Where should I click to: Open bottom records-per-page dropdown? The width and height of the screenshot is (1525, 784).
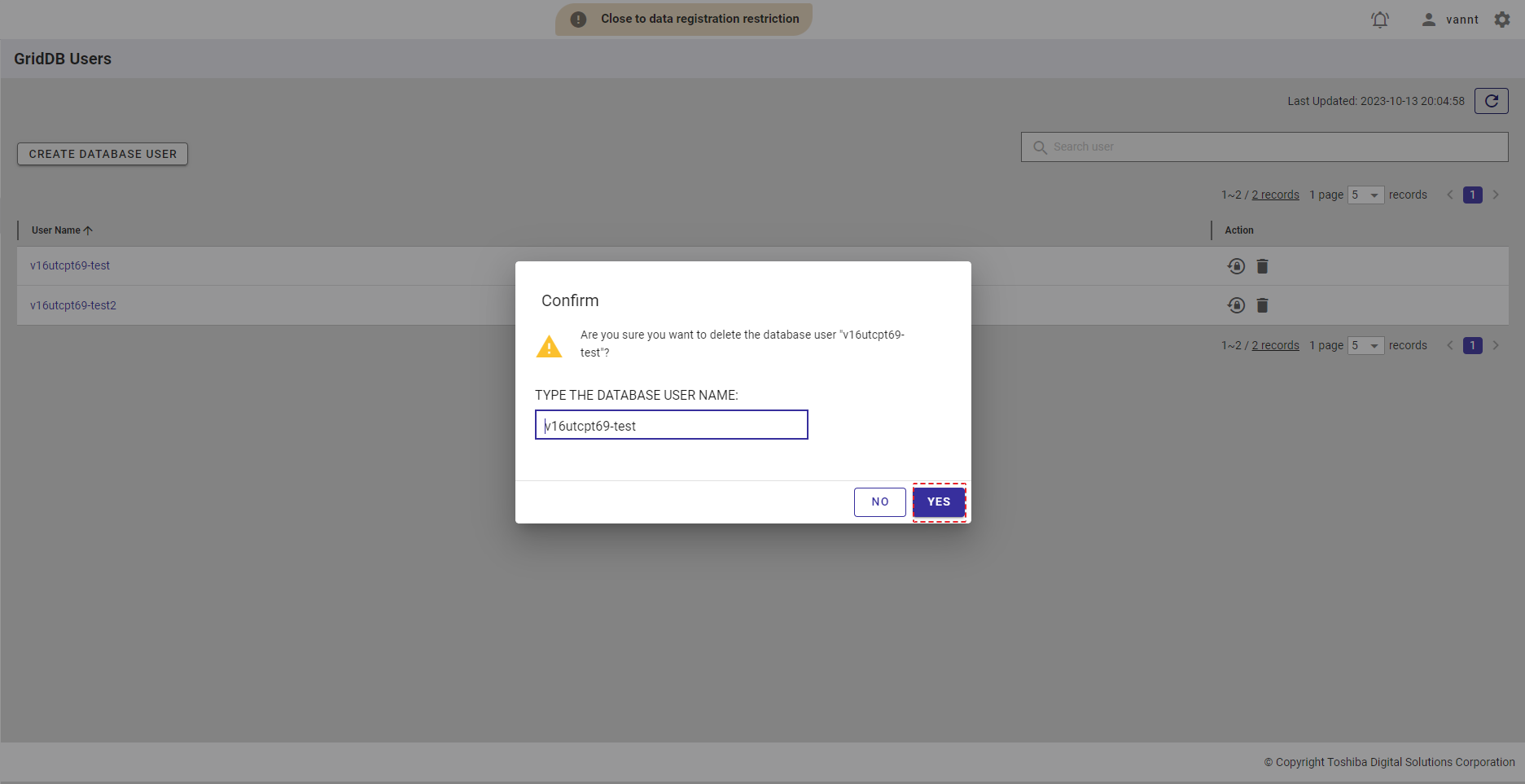coord(1365,346)
